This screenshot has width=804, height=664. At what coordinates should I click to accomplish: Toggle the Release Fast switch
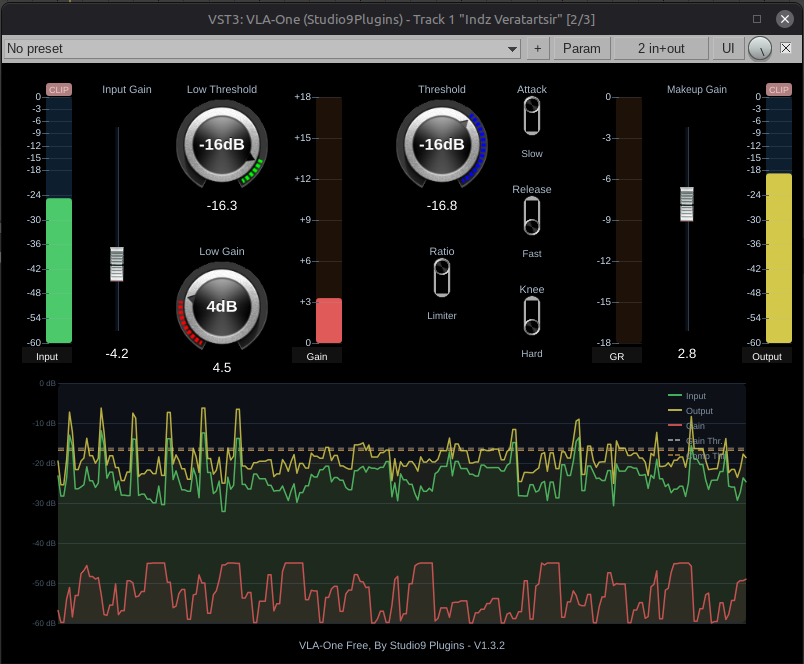(532, 216)
